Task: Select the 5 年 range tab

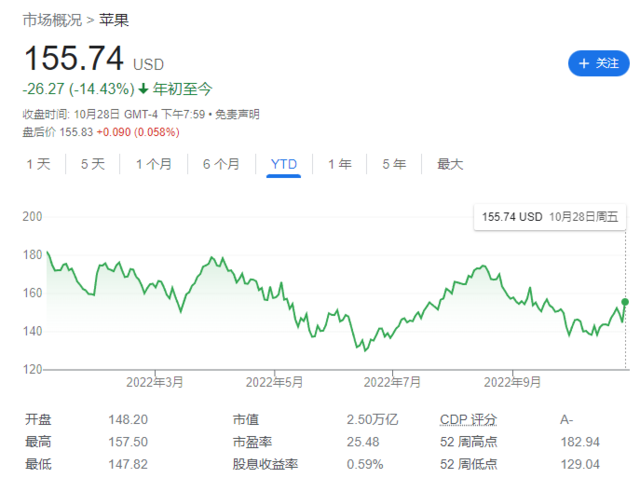Action: (x=394, y=165)
